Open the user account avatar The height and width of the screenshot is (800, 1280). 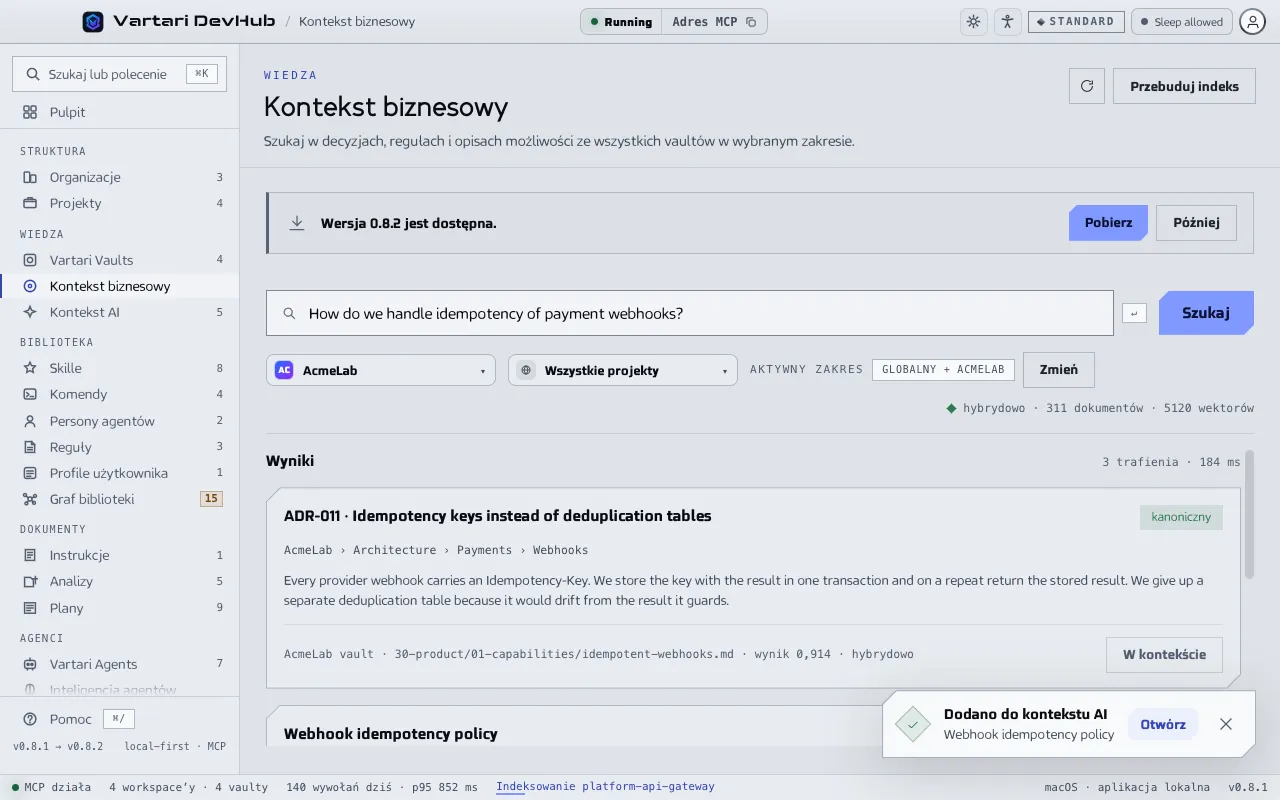[x=1253, y=21]
